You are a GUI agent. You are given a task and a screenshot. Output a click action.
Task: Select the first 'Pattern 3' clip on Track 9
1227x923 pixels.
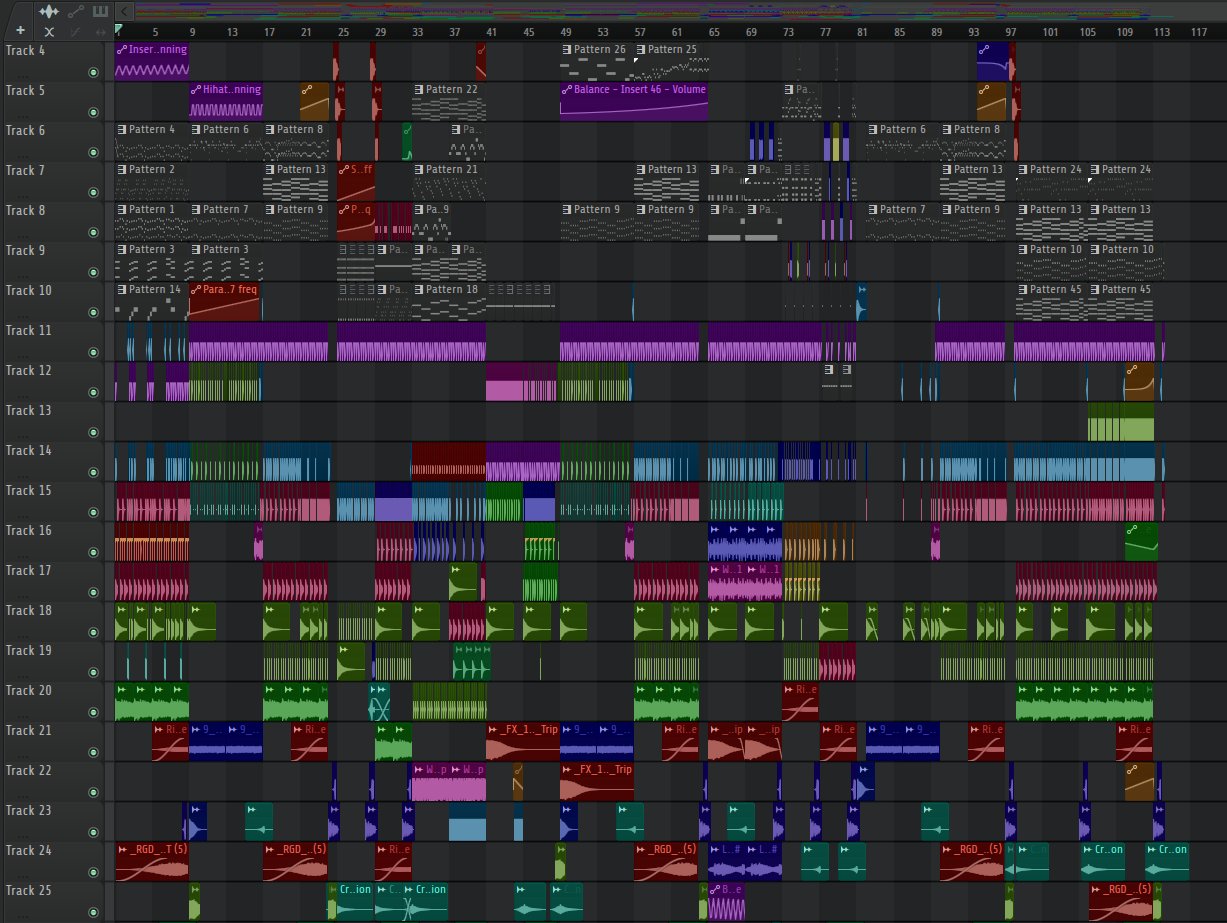click(151, 262)
